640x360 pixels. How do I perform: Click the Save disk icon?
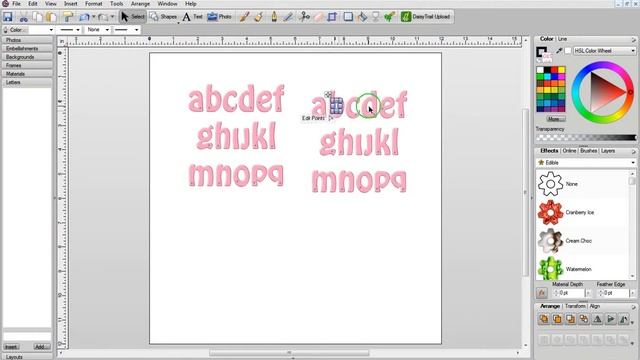(8, 17)
